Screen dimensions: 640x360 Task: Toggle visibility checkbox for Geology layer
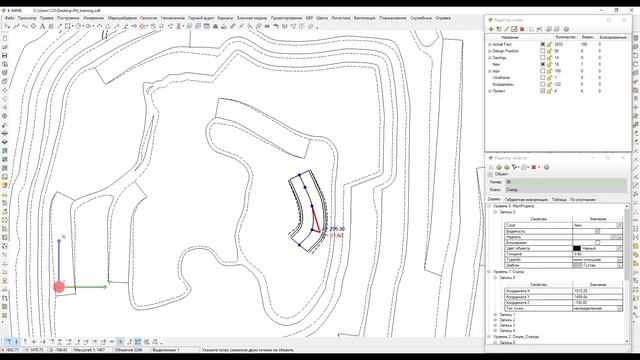[542, 58]
